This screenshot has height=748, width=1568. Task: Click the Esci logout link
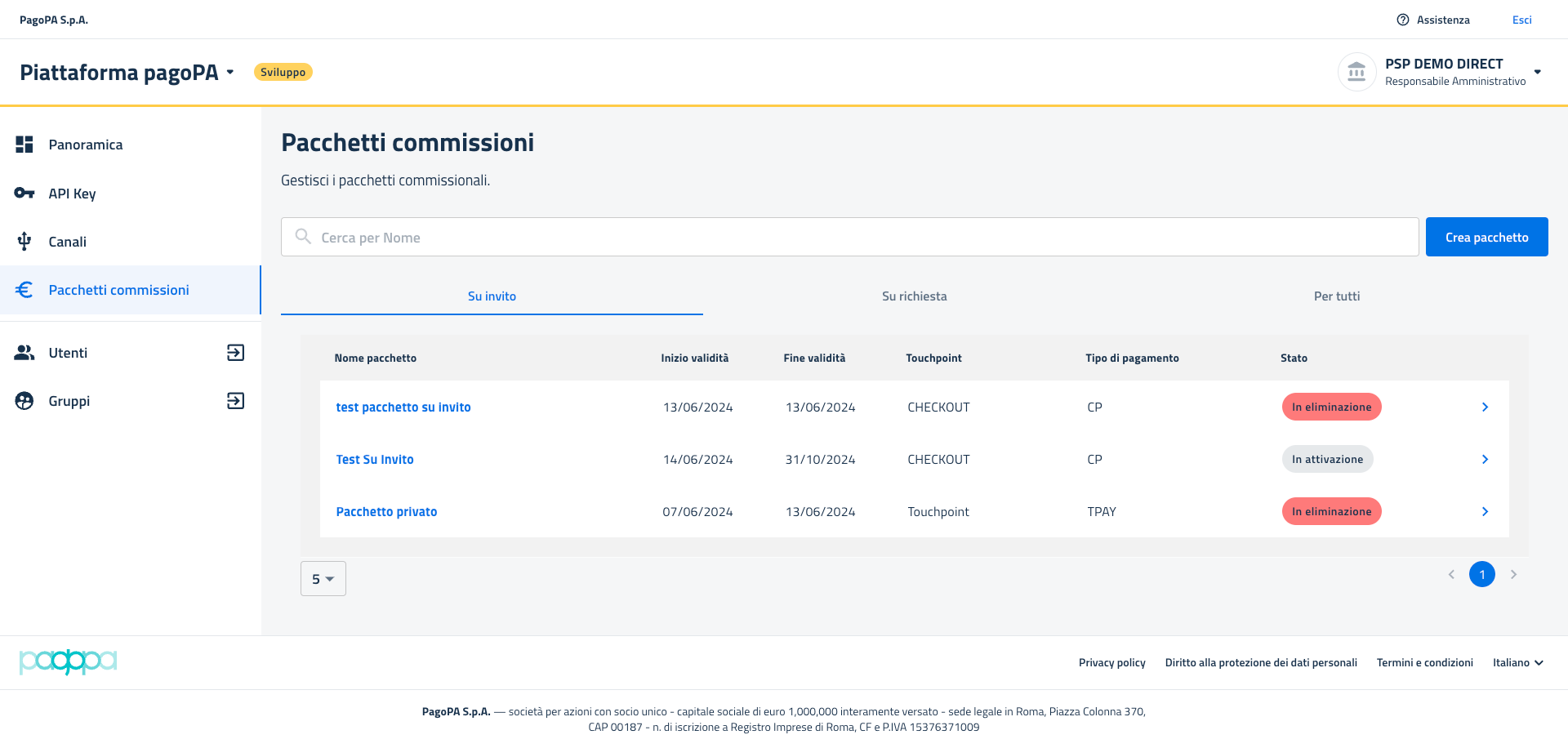coord(1521,20)
